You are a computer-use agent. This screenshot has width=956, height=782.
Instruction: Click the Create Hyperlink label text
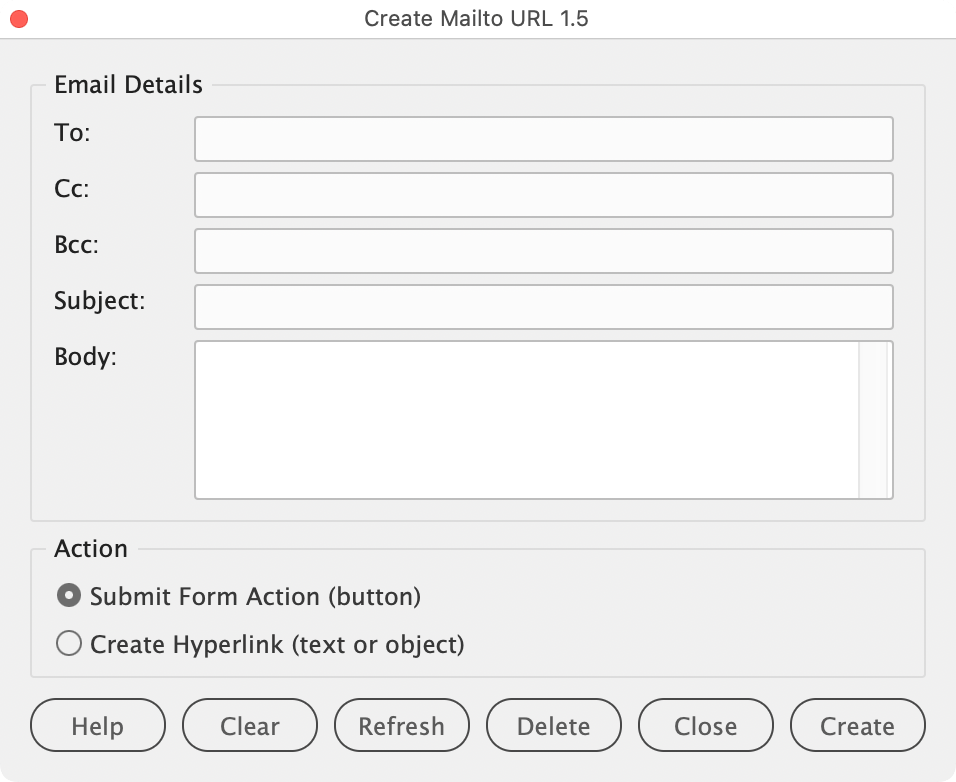point(277,644)
